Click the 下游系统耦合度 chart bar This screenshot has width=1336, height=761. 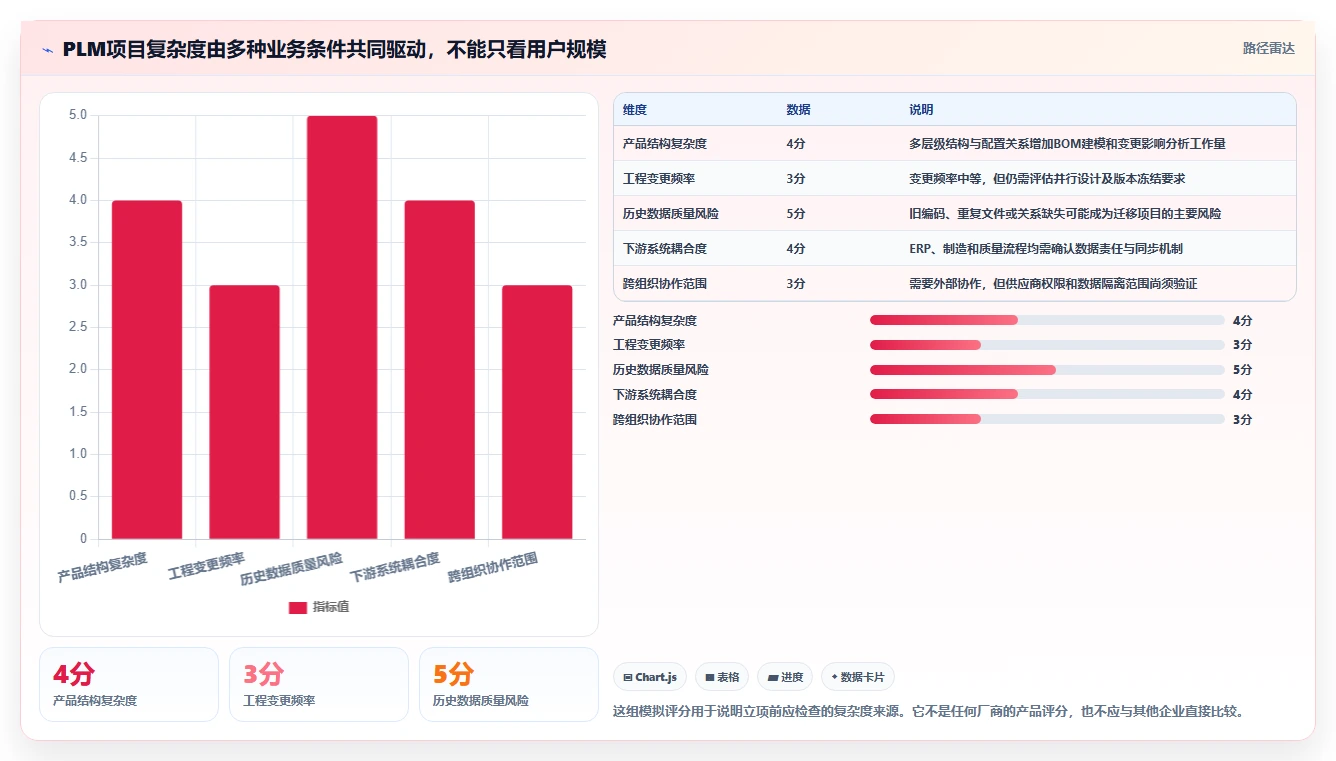(439, 370)
